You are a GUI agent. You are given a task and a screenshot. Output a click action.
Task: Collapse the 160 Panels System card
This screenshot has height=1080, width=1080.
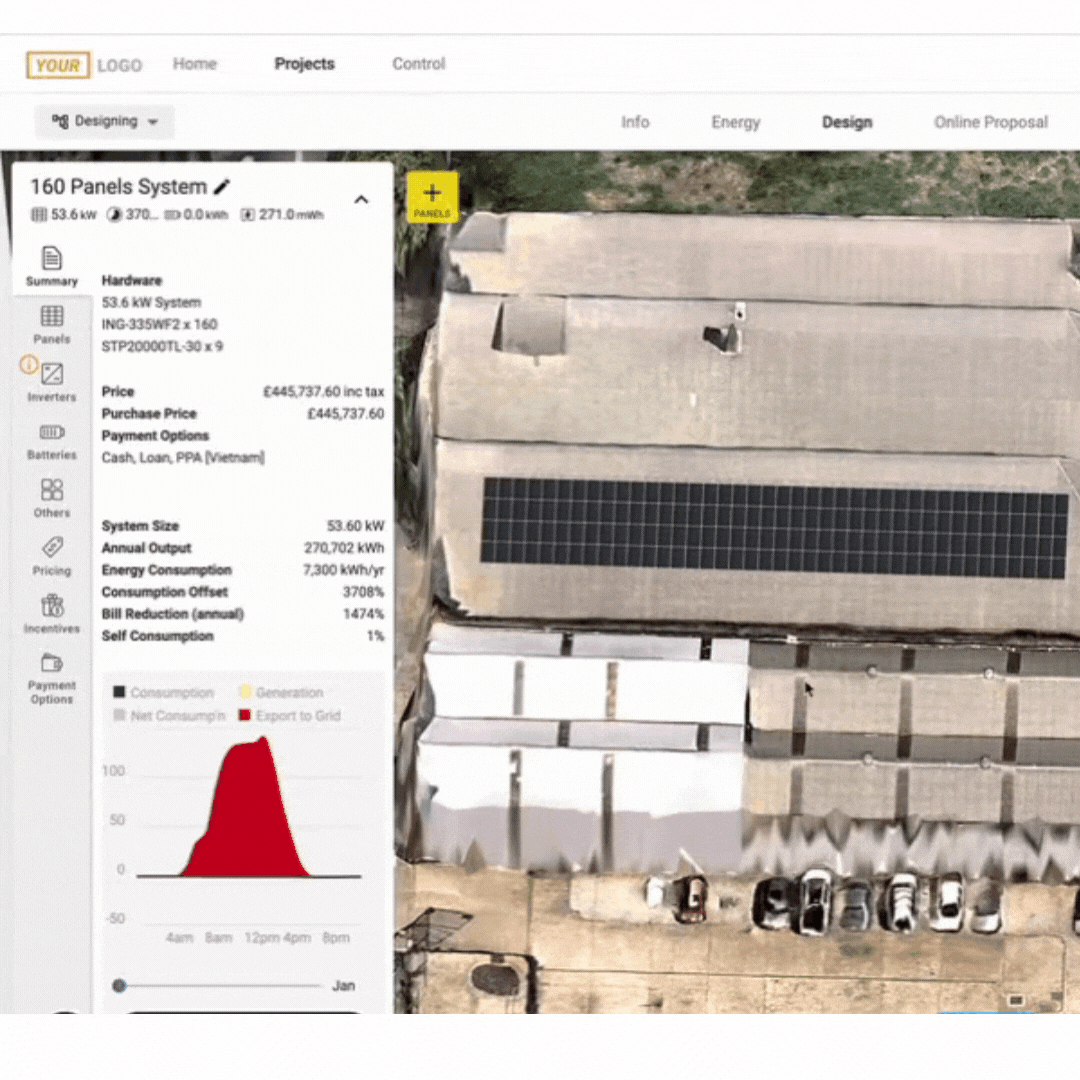(361, 200)
